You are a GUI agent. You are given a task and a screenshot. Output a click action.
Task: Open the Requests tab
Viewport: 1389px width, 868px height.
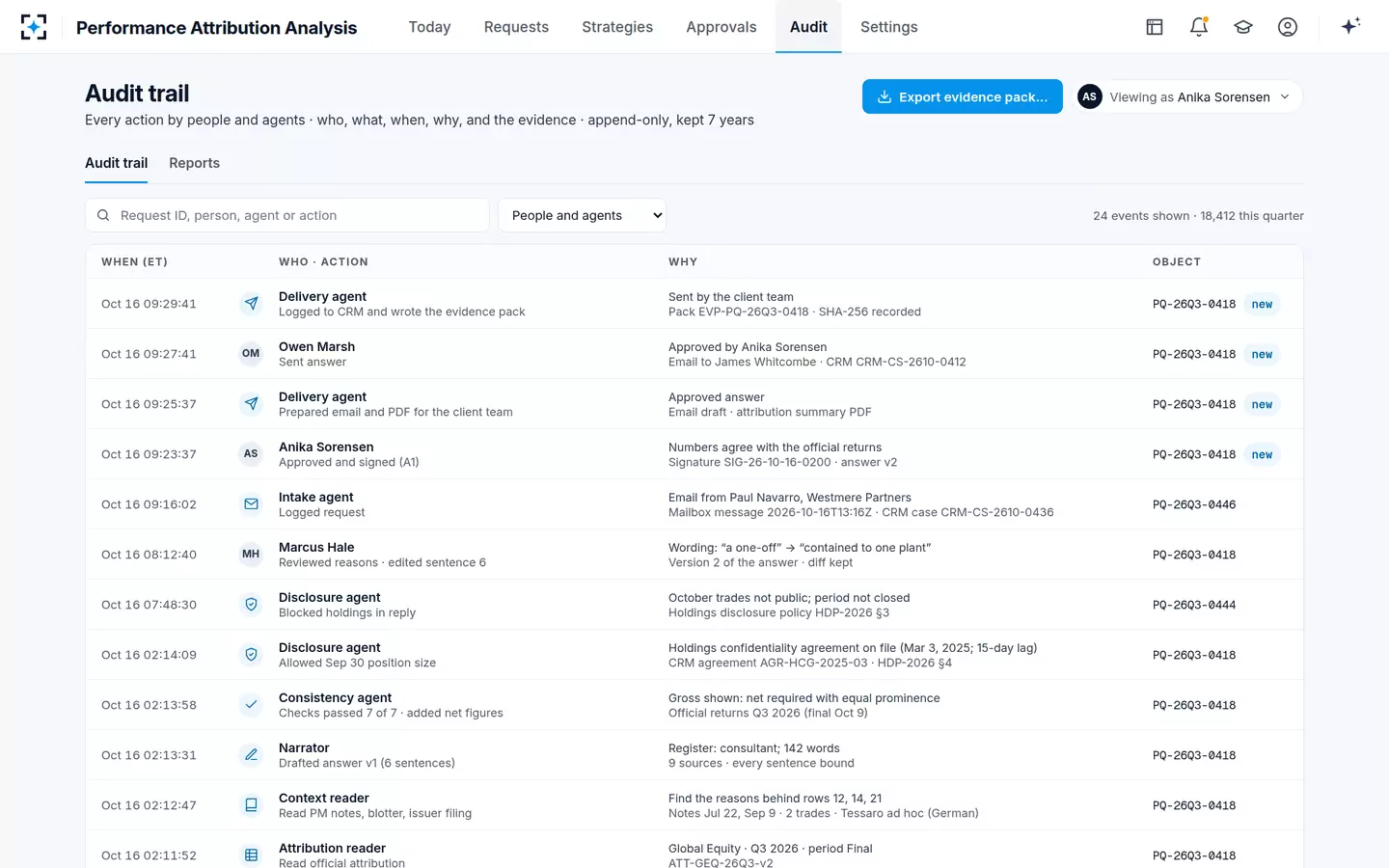(516, 27)
